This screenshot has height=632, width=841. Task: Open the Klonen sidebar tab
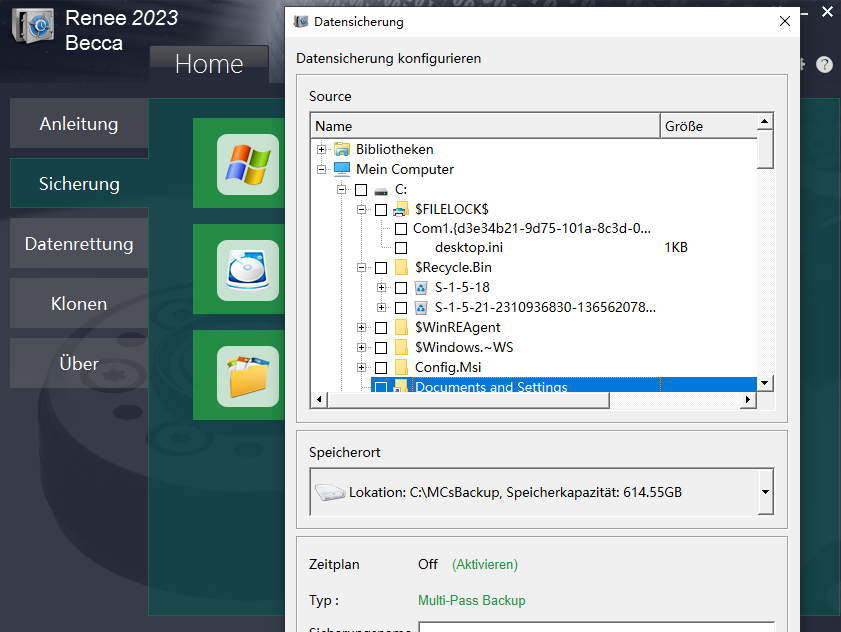tap(79, 304)
